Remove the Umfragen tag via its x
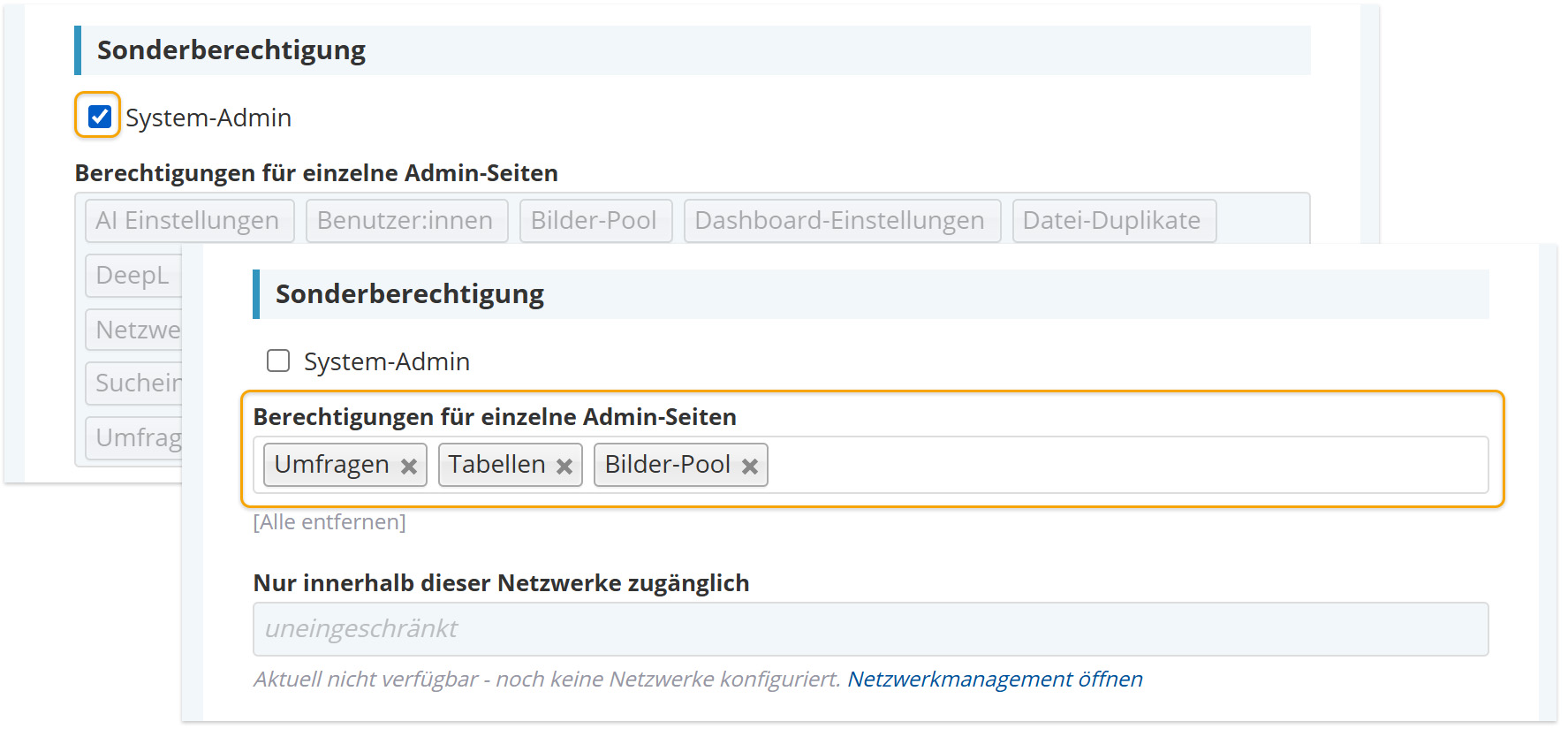This screenshot has height=729, width=1568. tap(409, 466)
